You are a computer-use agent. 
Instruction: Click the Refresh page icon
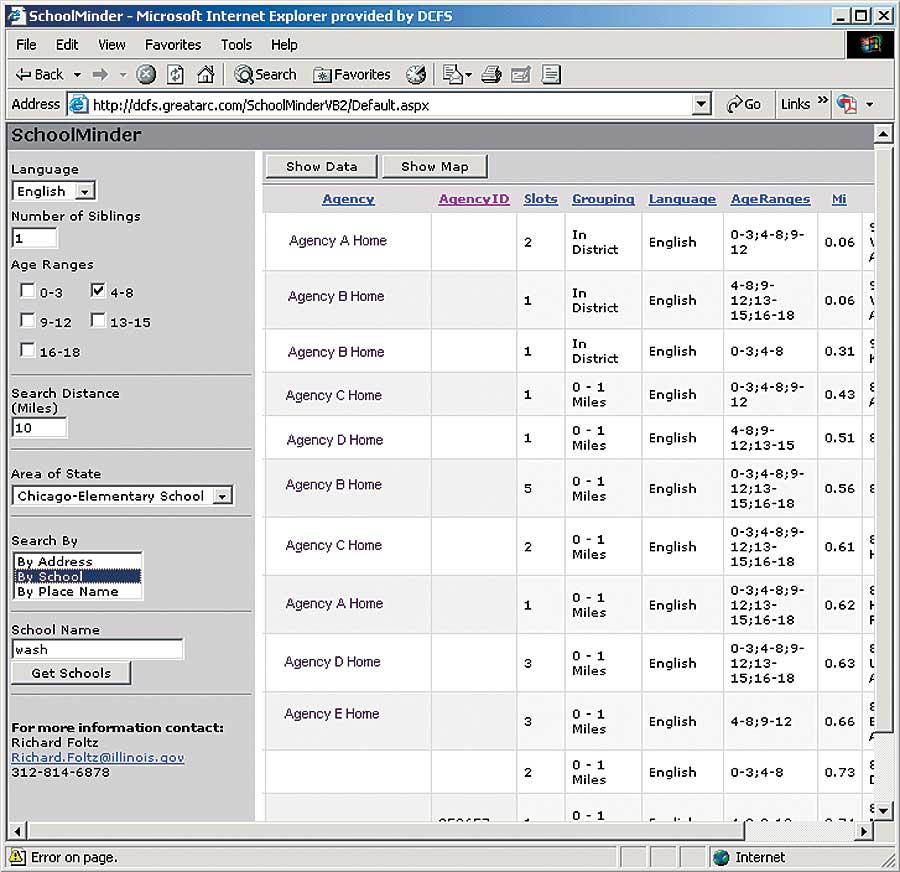point(176,75)
